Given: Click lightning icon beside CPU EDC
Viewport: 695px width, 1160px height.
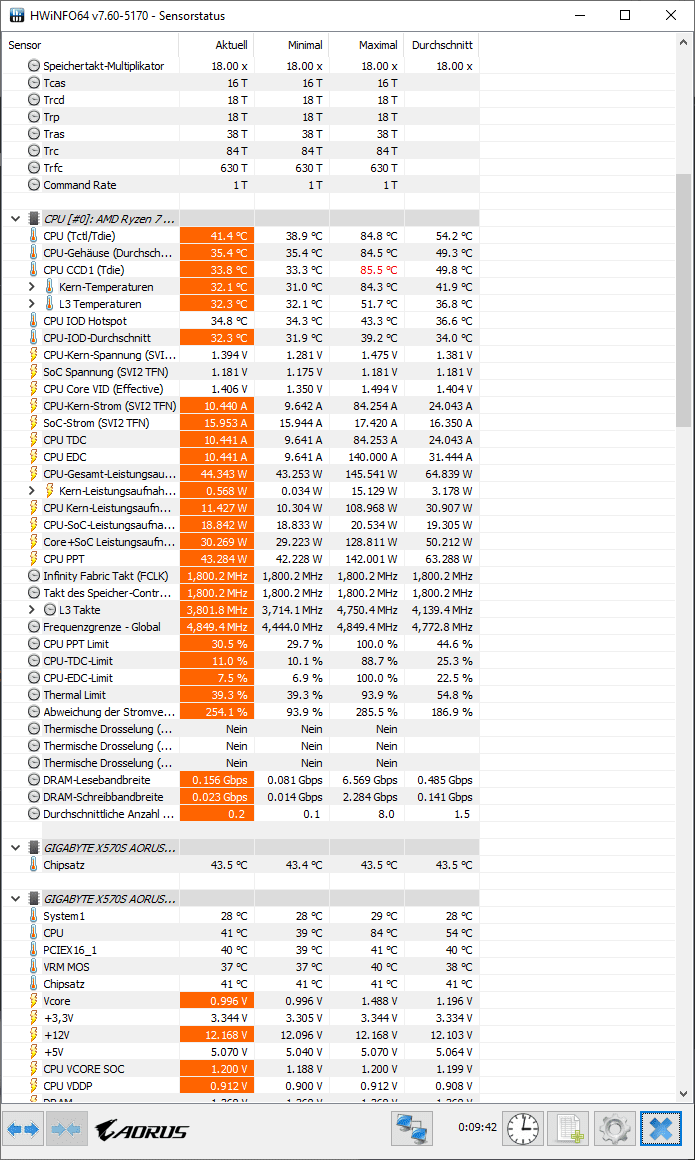Looking at the screenshot, I should [33, 457].
